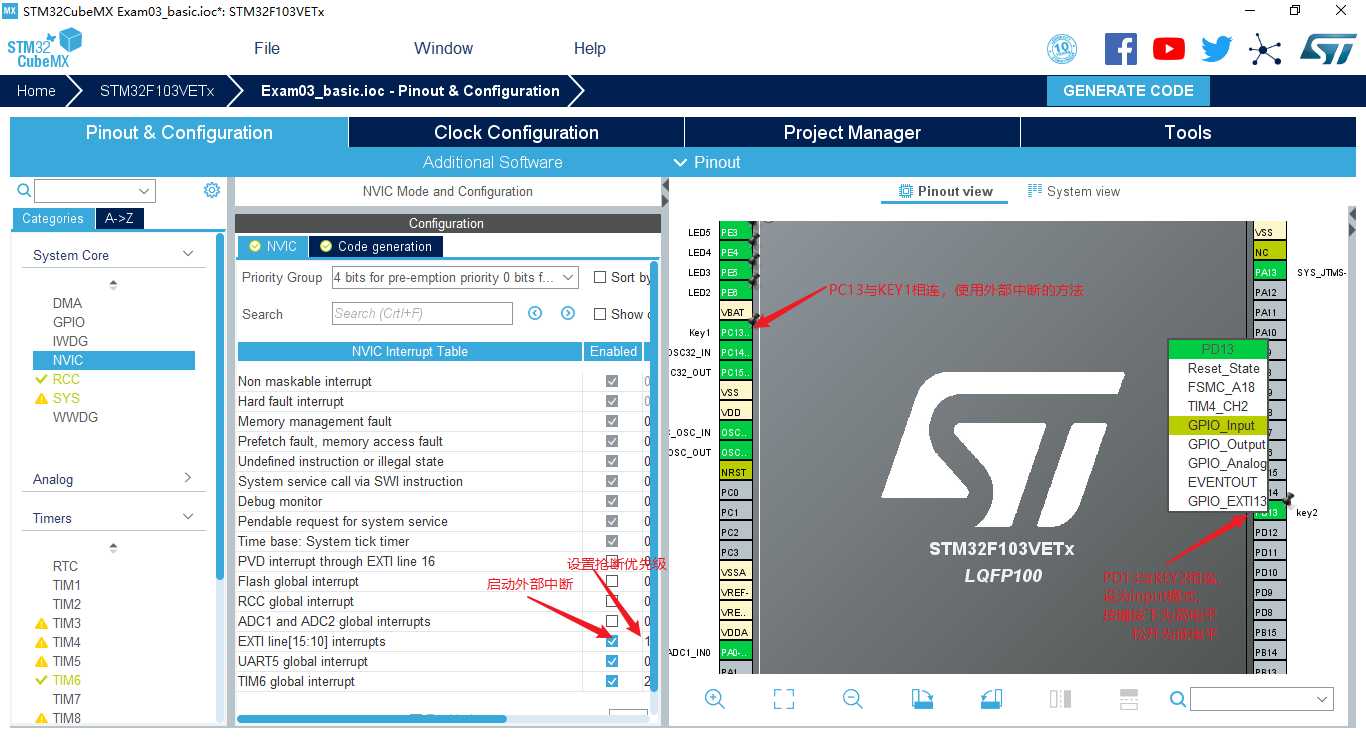Click the ST community network icon
1366x738 pixels.
tap(1265, 48)
